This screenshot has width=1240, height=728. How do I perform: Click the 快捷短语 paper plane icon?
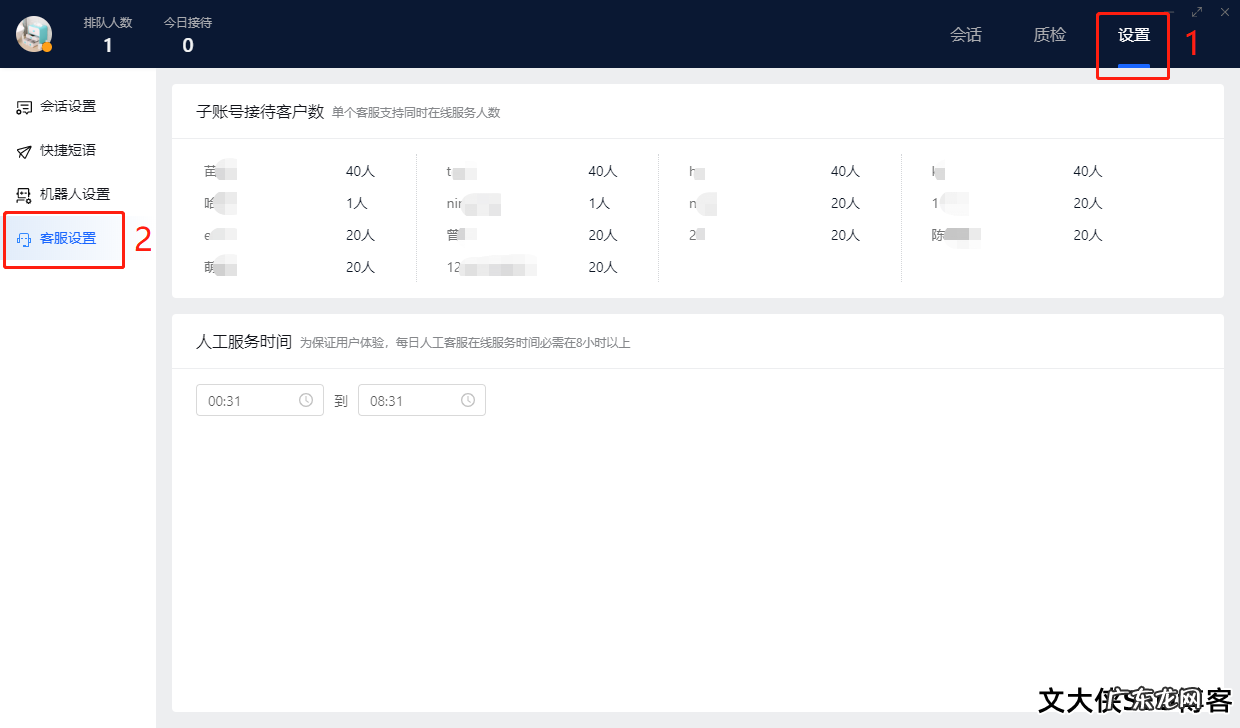click(x=24, y=150)
